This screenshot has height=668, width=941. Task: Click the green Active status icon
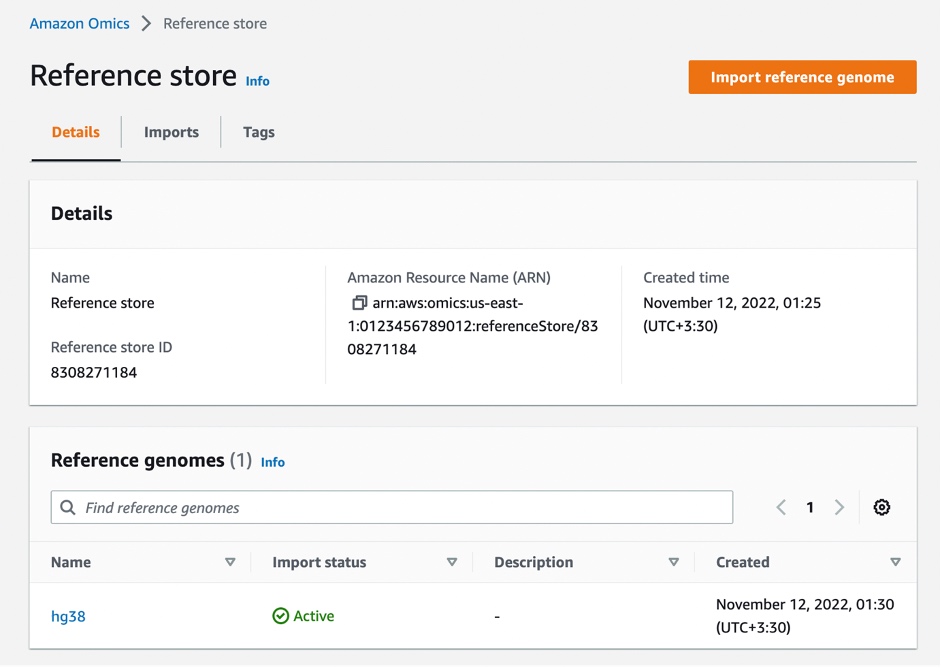(x=281, y=617)
